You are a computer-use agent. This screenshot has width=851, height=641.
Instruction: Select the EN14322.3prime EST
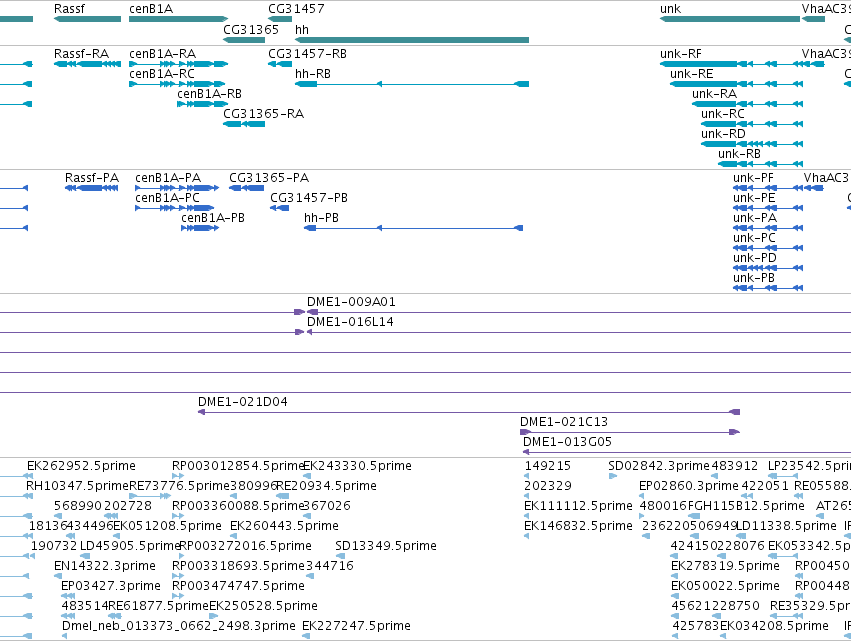56,576
